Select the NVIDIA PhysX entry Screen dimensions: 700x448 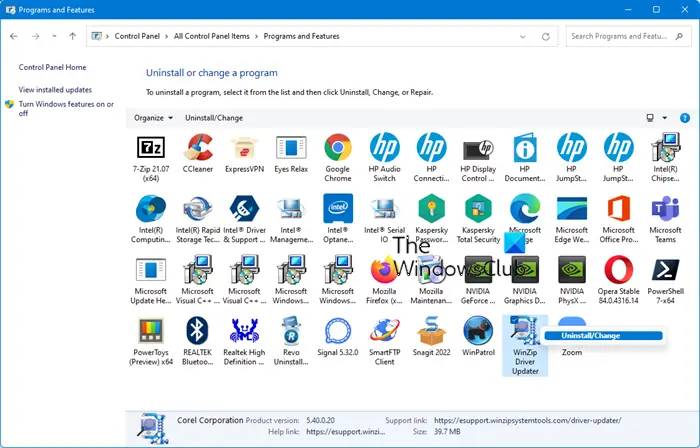coord(572,280)
